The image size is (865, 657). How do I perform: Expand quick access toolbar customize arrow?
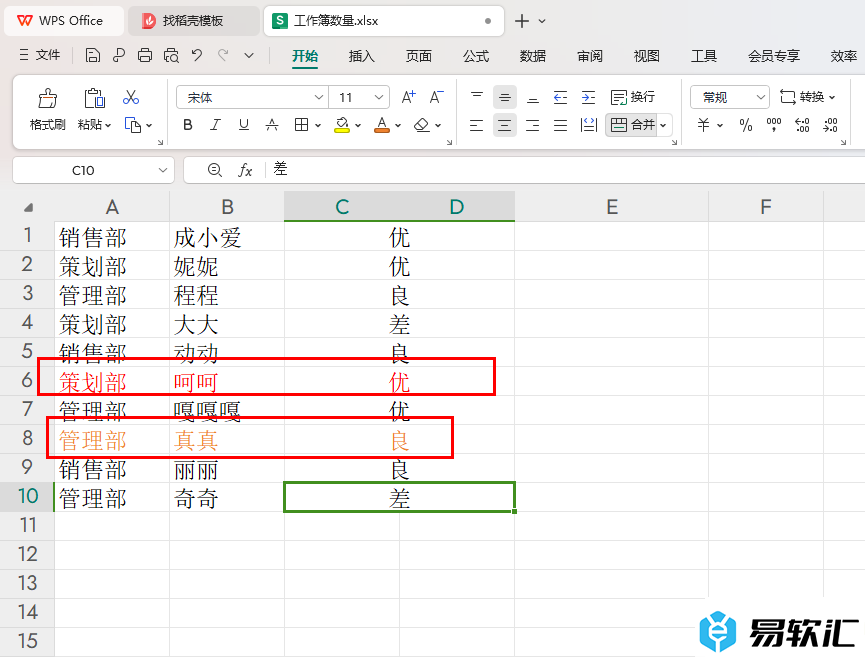(x=249, y=55)
